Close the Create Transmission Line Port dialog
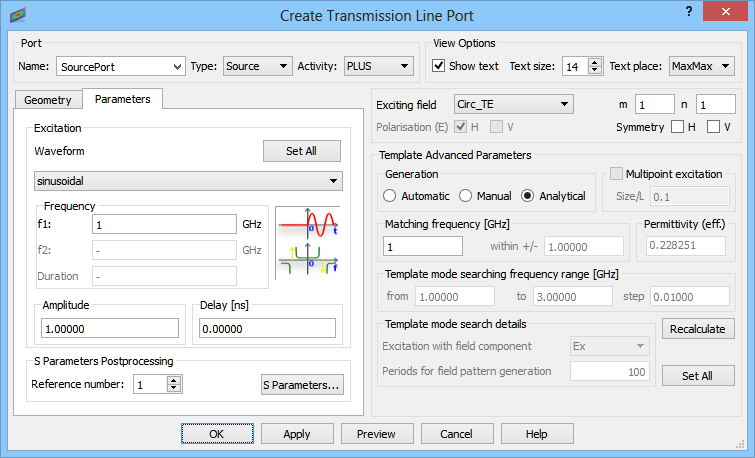Viewport: 755px width, 458px height. pyautogui.click(x=725, y=12)
